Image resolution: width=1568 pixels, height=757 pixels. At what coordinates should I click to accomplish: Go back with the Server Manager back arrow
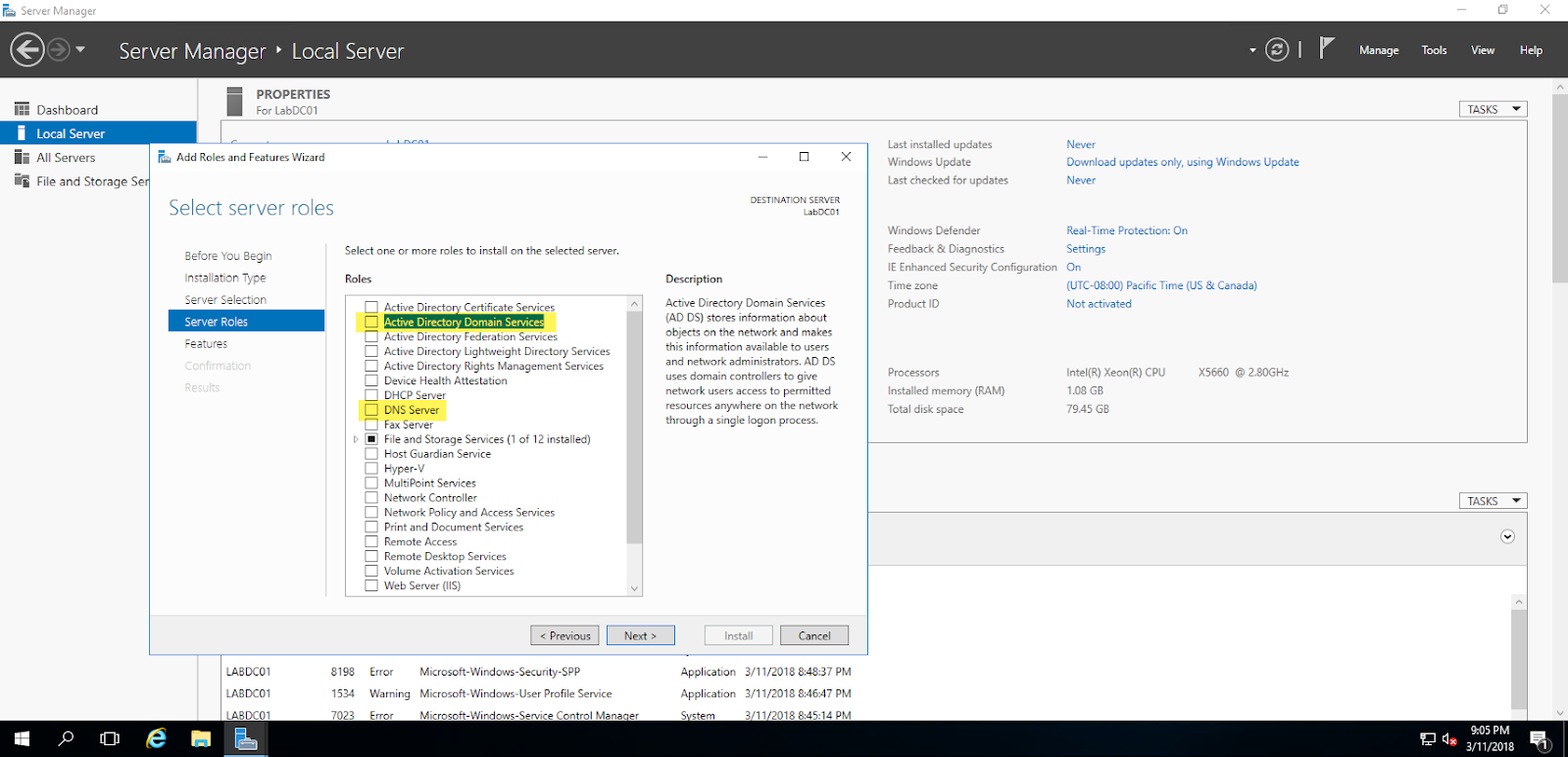pos(27,49)
